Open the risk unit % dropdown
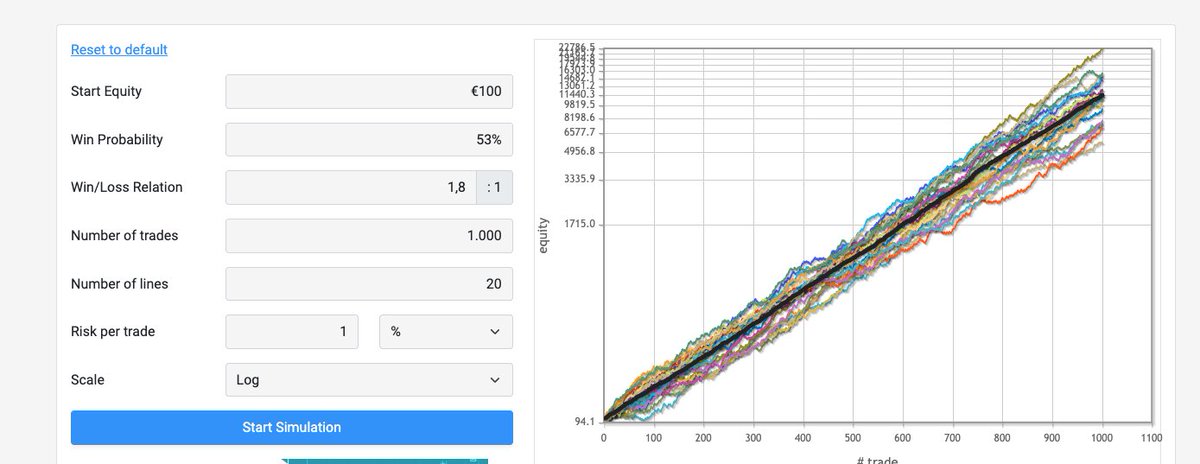The image size is (1200, 464). click(446, 331)
